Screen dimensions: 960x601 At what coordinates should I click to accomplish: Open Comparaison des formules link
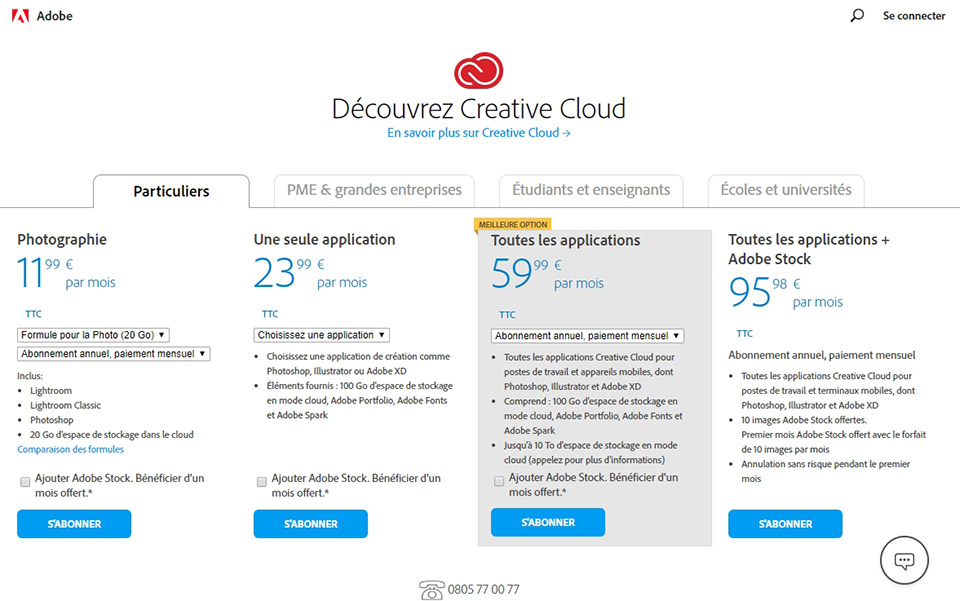pos(70,450)
